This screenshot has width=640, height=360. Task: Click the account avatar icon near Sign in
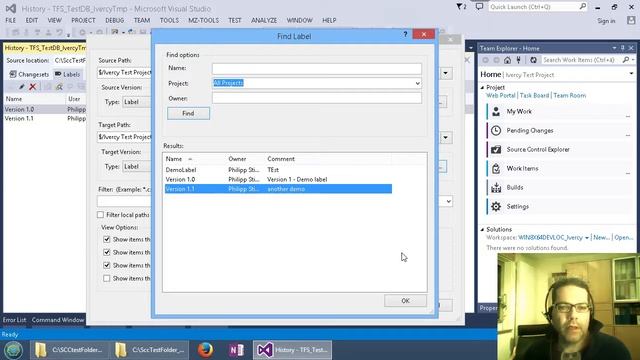tap(631, 20)
